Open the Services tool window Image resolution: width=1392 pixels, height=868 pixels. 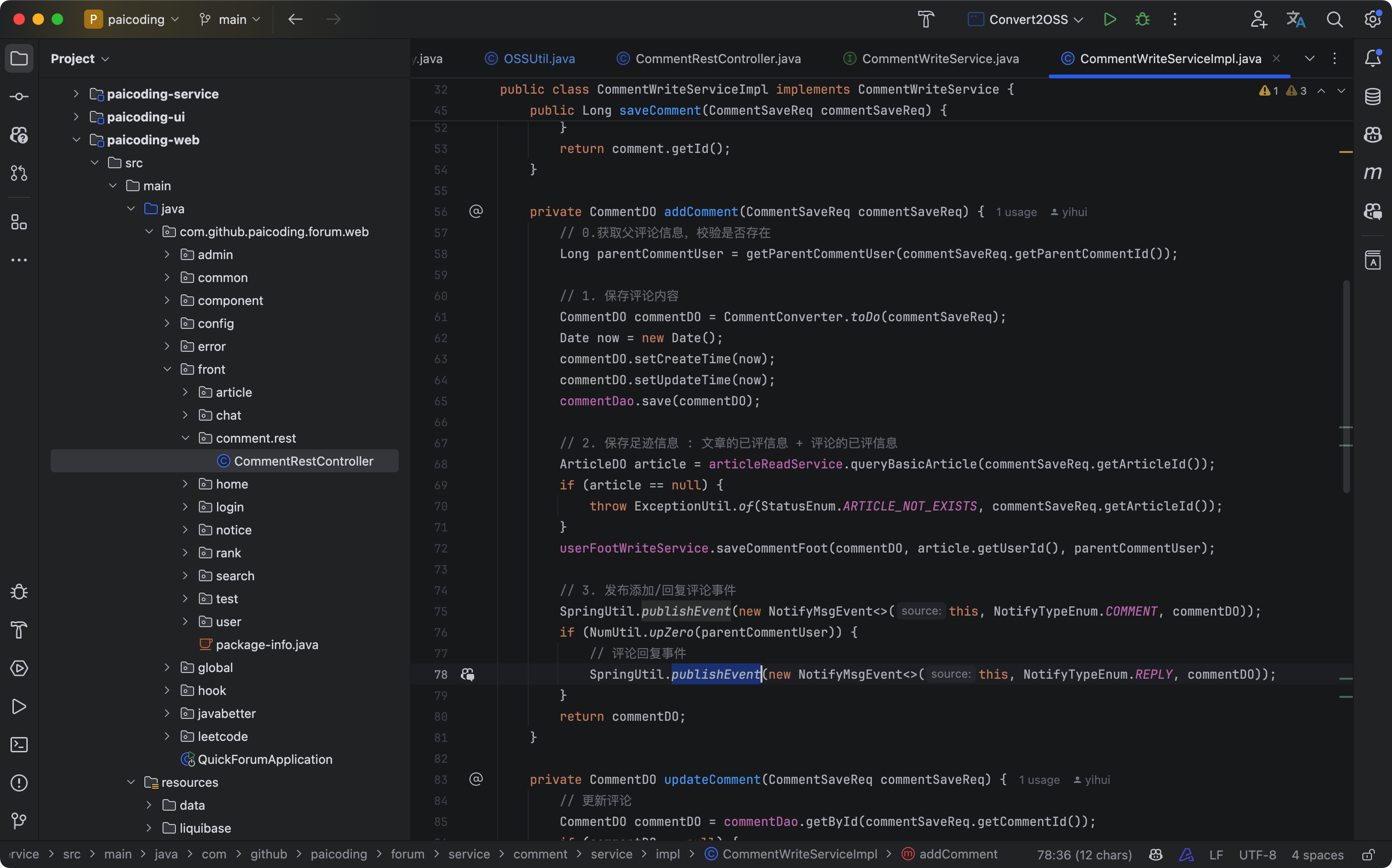pyautogui.click(x=19, y=668)
